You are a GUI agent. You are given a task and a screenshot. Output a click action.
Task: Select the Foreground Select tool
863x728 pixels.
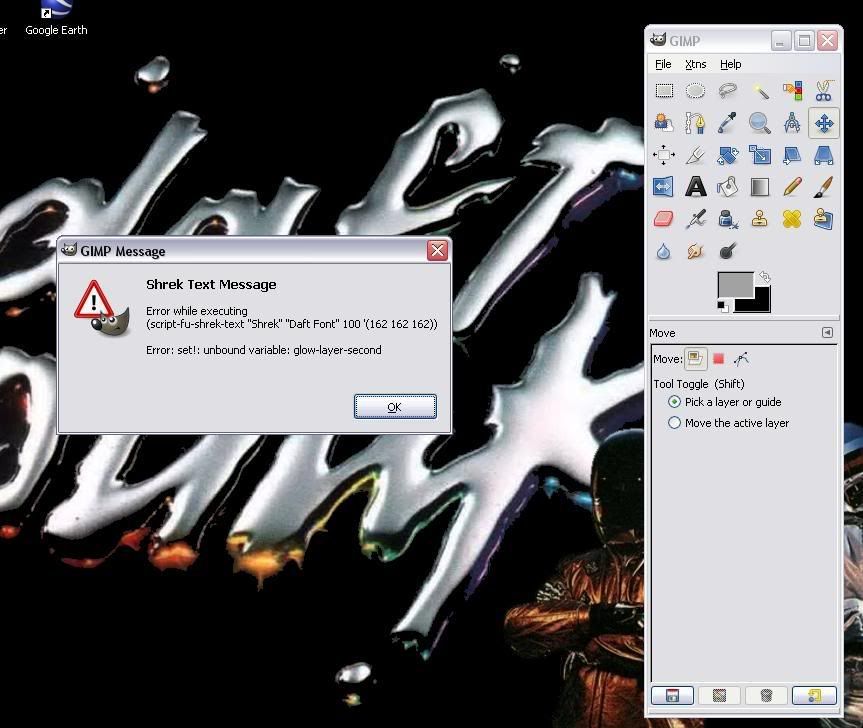click(664, 123)
